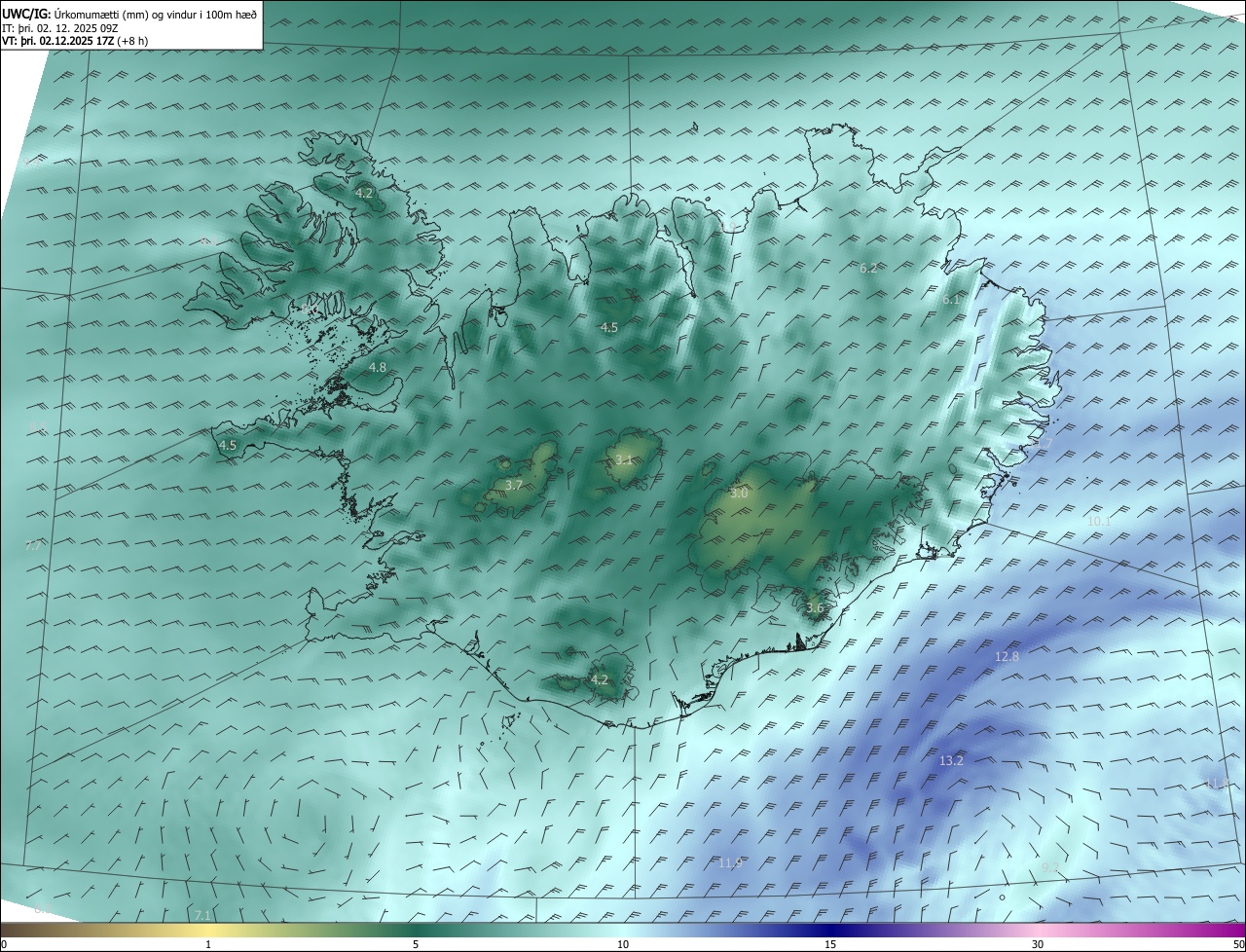Viewport: 1246px width, 952px height.
Task: Click the 1 tick label on the color scale
Action: pyautogui.click(x=208, y=944)
